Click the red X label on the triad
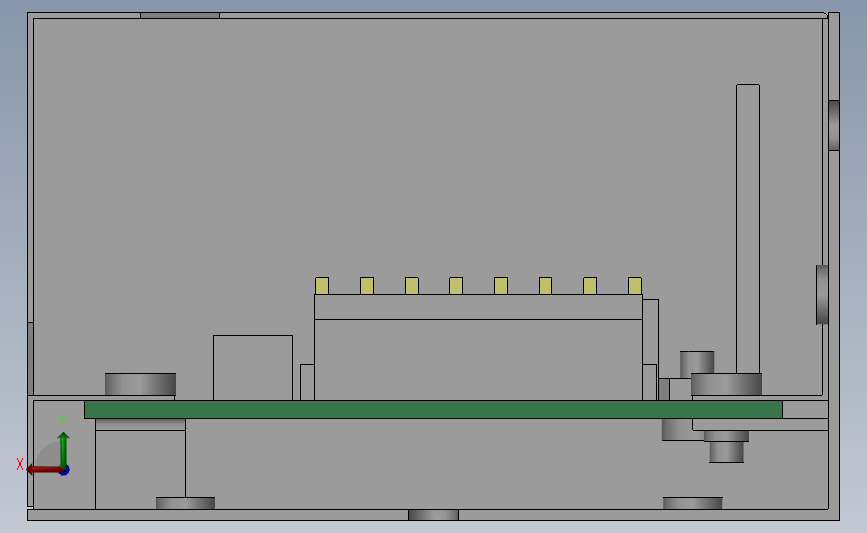The width and height of the screenshot is (867, 533). click(20, 464)
